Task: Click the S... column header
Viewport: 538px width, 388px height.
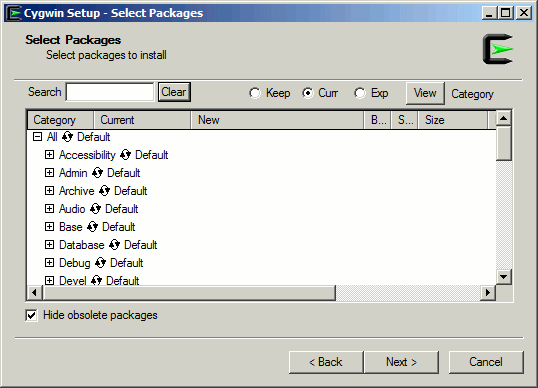Action: click(x=404, y=120)
